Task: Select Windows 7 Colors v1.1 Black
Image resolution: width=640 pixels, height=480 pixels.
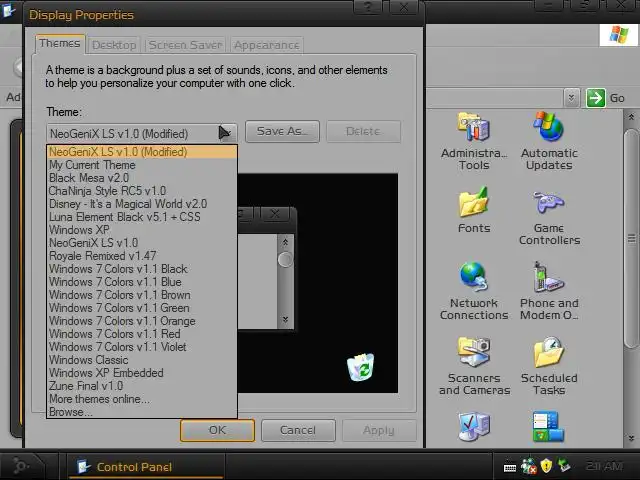Action: pyautogui.click(x=142, y=269)
